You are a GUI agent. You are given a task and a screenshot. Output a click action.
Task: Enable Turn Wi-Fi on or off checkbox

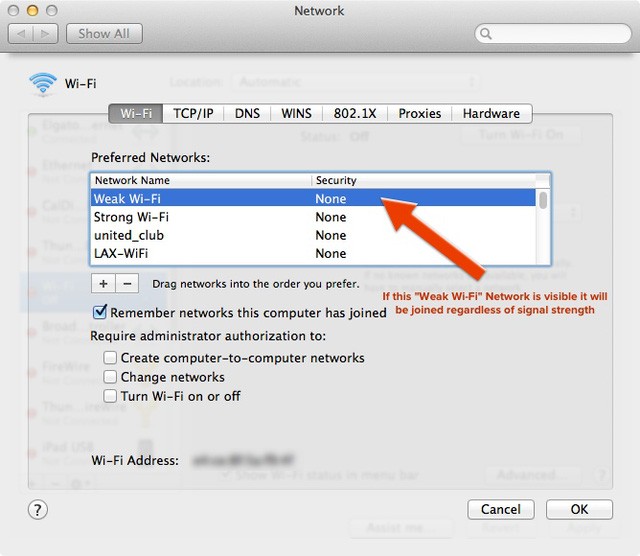111,396
